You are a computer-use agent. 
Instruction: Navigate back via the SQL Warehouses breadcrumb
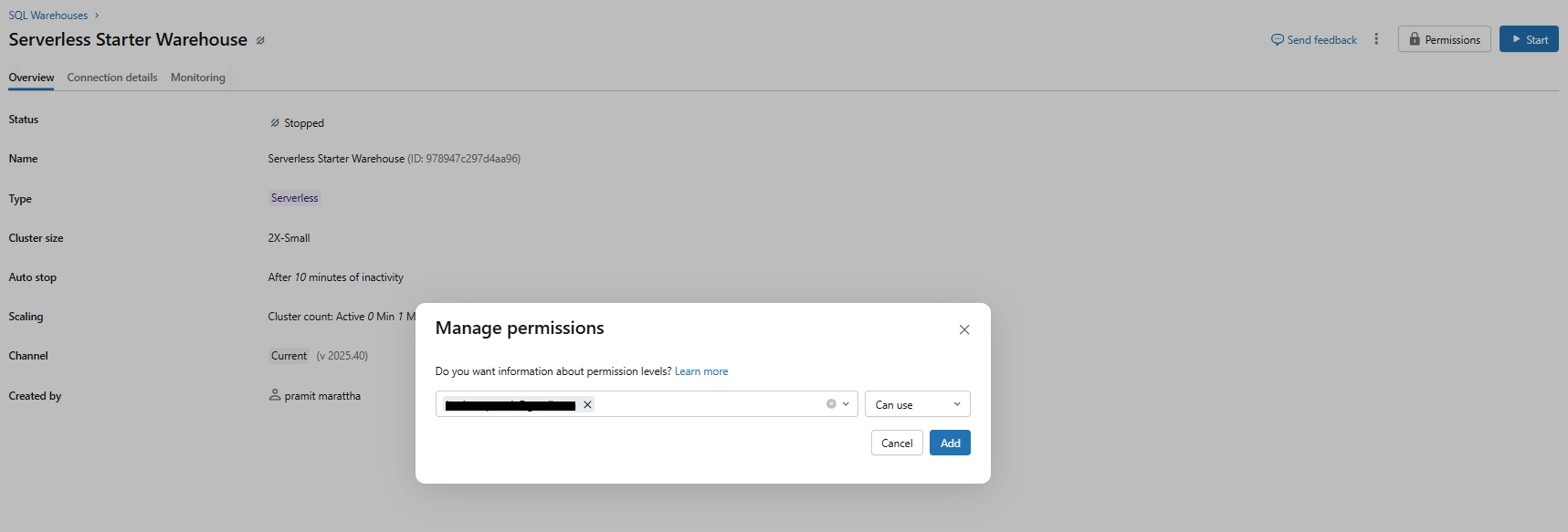pos(47,15)
